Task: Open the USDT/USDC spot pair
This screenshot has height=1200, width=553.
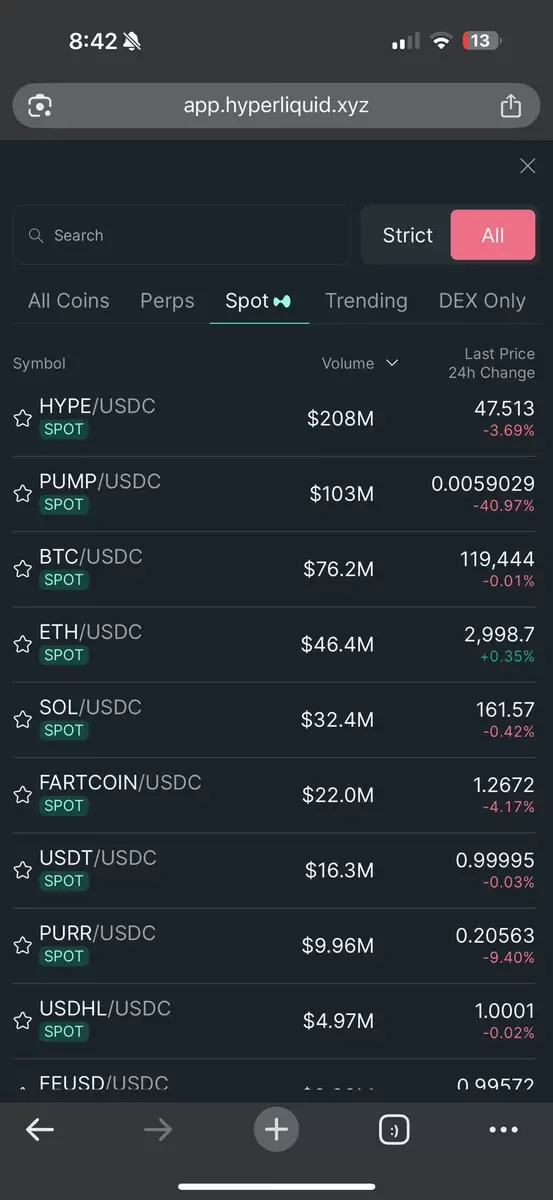Action: pos(276,870)
